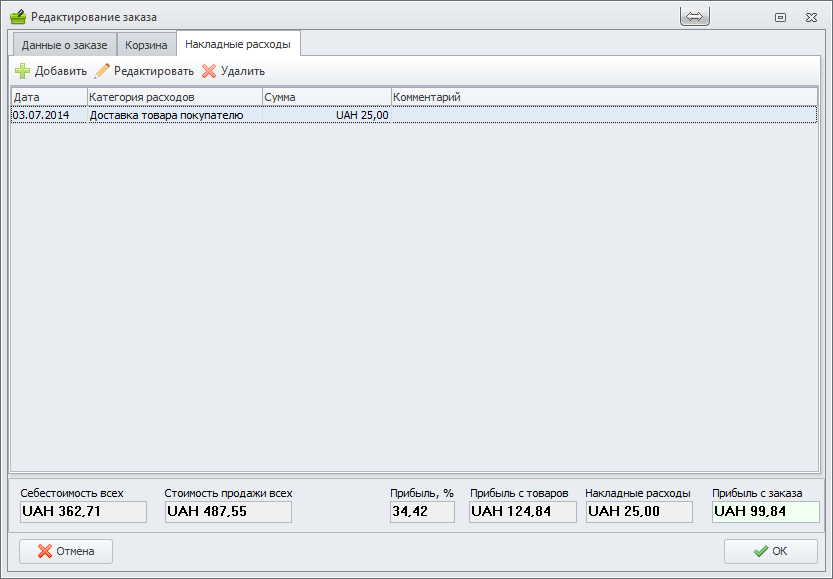The width and height of the screenshot is (833, 579).
Task: Click the pencil Редактировать toolbar button
Action: coord(144,71)
